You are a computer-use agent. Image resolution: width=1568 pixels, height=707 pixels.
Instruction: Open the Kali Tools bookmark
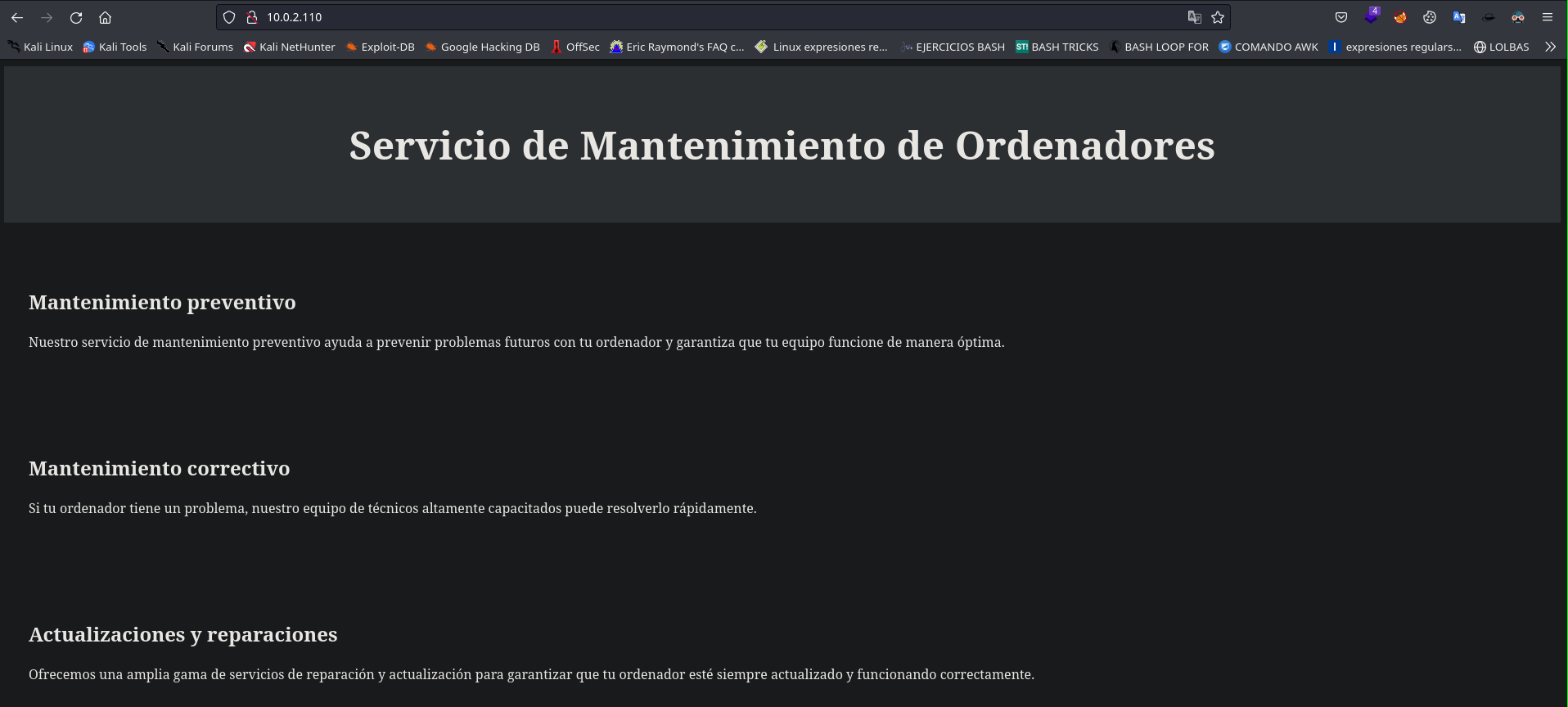[x=115, y=47]
